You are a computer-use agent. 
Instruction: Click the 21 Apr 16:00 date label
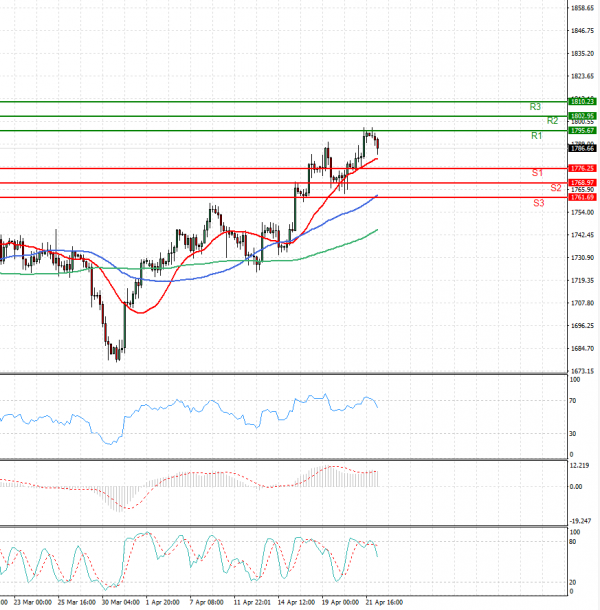(x=384, y=602)
